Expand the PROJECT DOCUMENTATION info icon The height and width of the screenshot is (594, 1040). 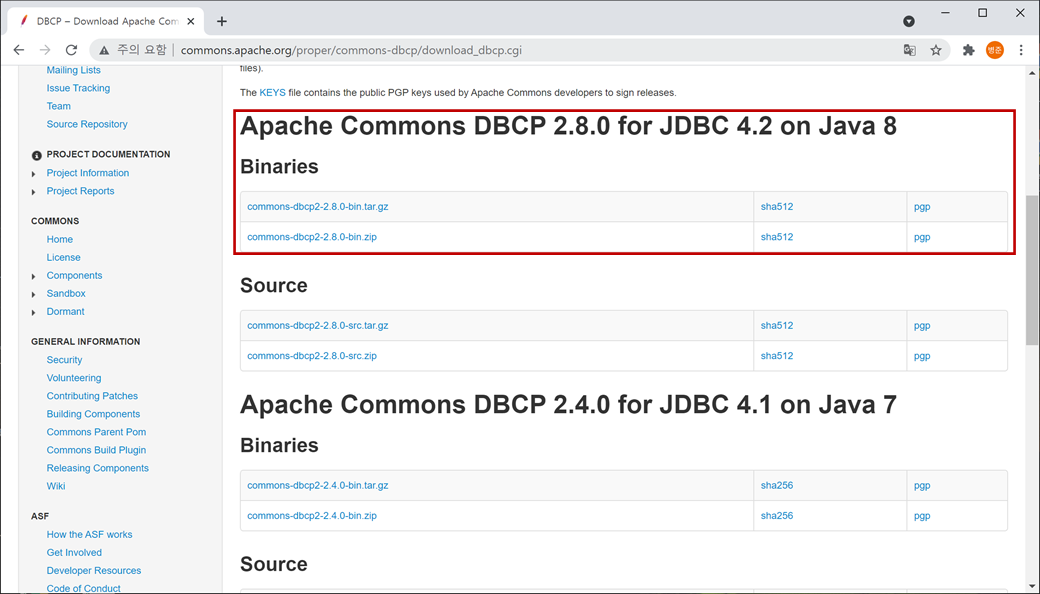[x=36, y=155]
